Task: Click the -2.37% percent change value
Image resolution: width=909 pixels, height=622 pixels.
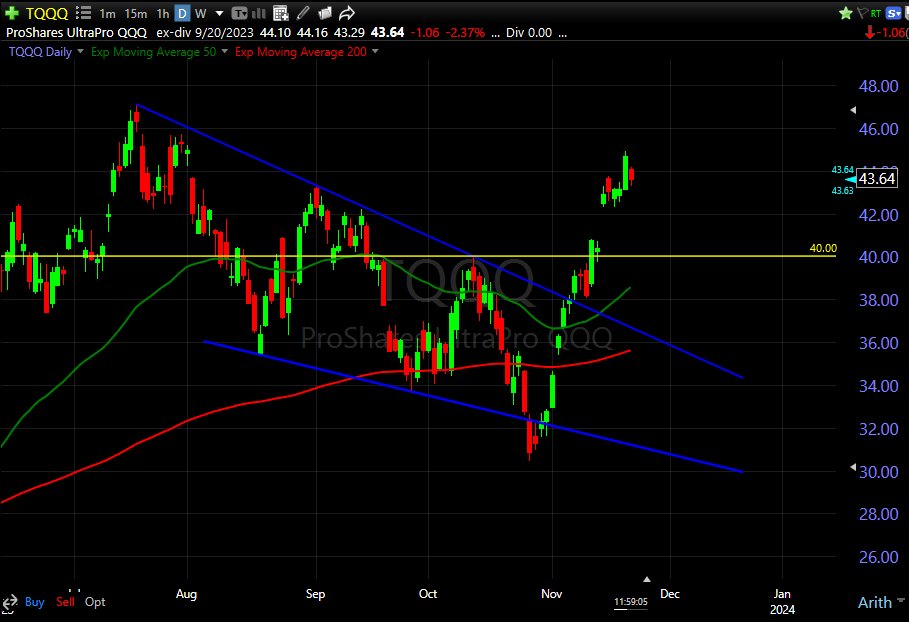Action: [465, 32]
